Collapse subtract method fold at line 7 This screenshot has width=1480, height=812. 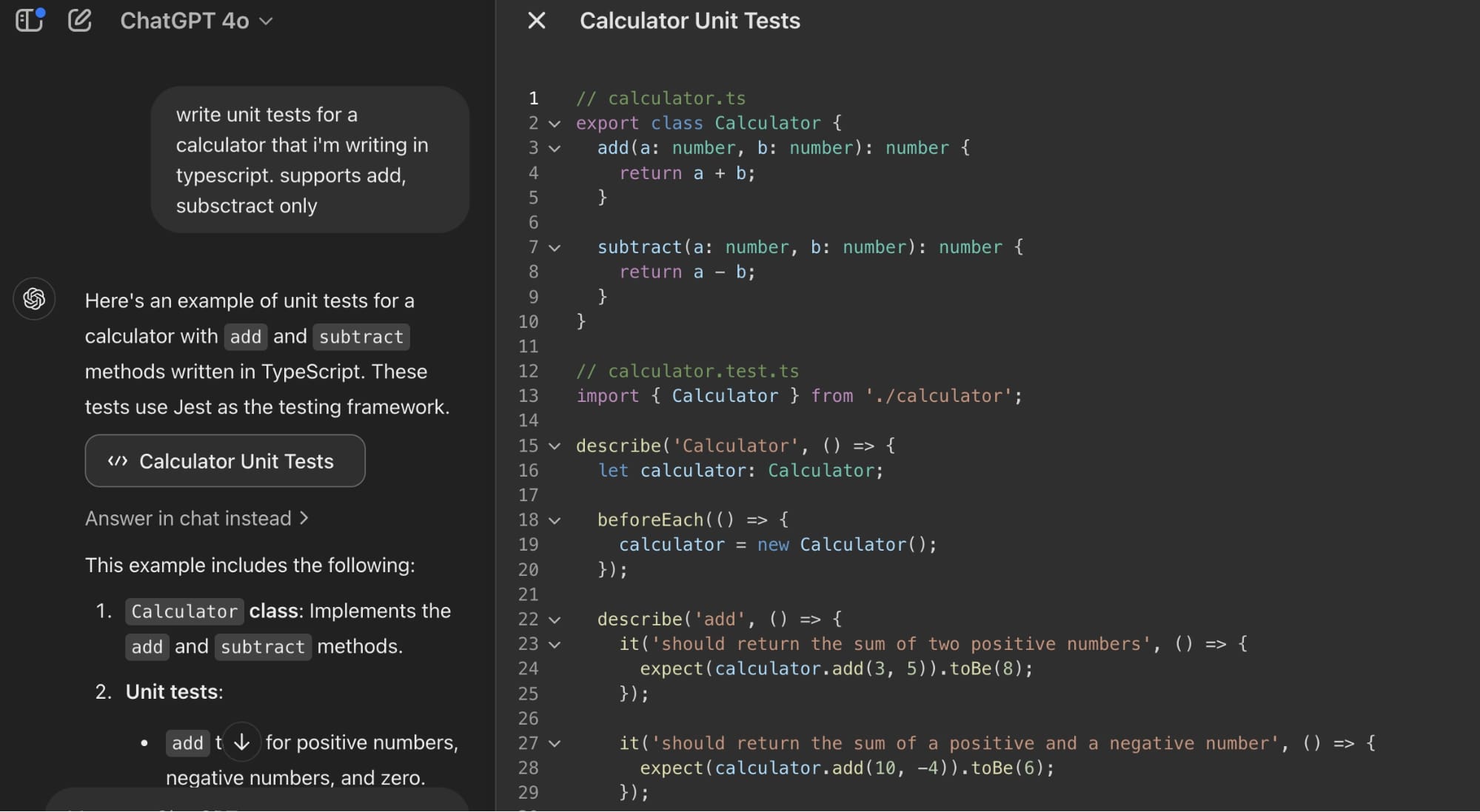tap(555, 248)
